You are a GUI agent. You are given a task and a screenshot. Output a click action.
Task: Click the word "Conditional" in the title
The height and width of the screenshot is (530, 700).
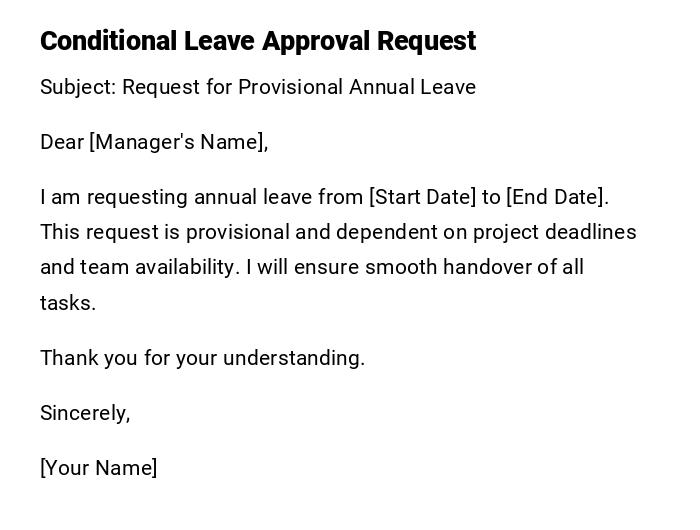(x=108, y=41)
